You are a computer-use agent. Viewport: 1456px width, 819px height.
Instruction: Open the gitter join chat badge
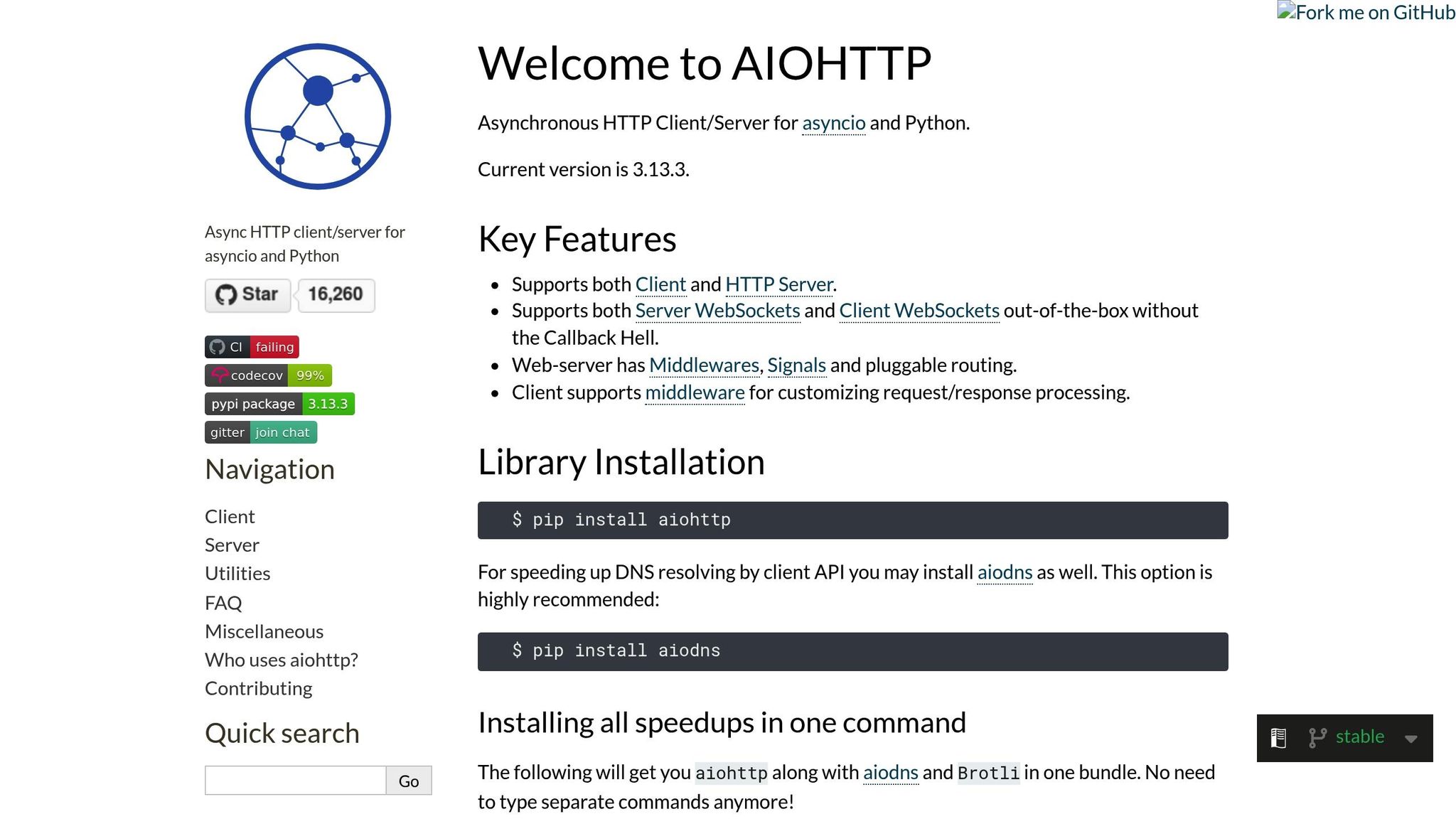point(260,432)
